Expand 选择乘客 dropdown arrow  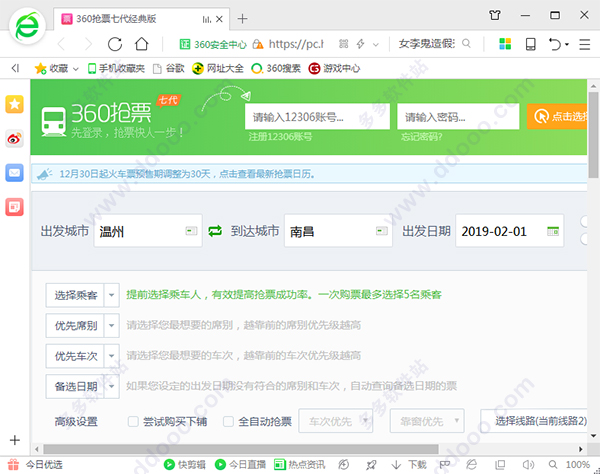coord(111,295)
